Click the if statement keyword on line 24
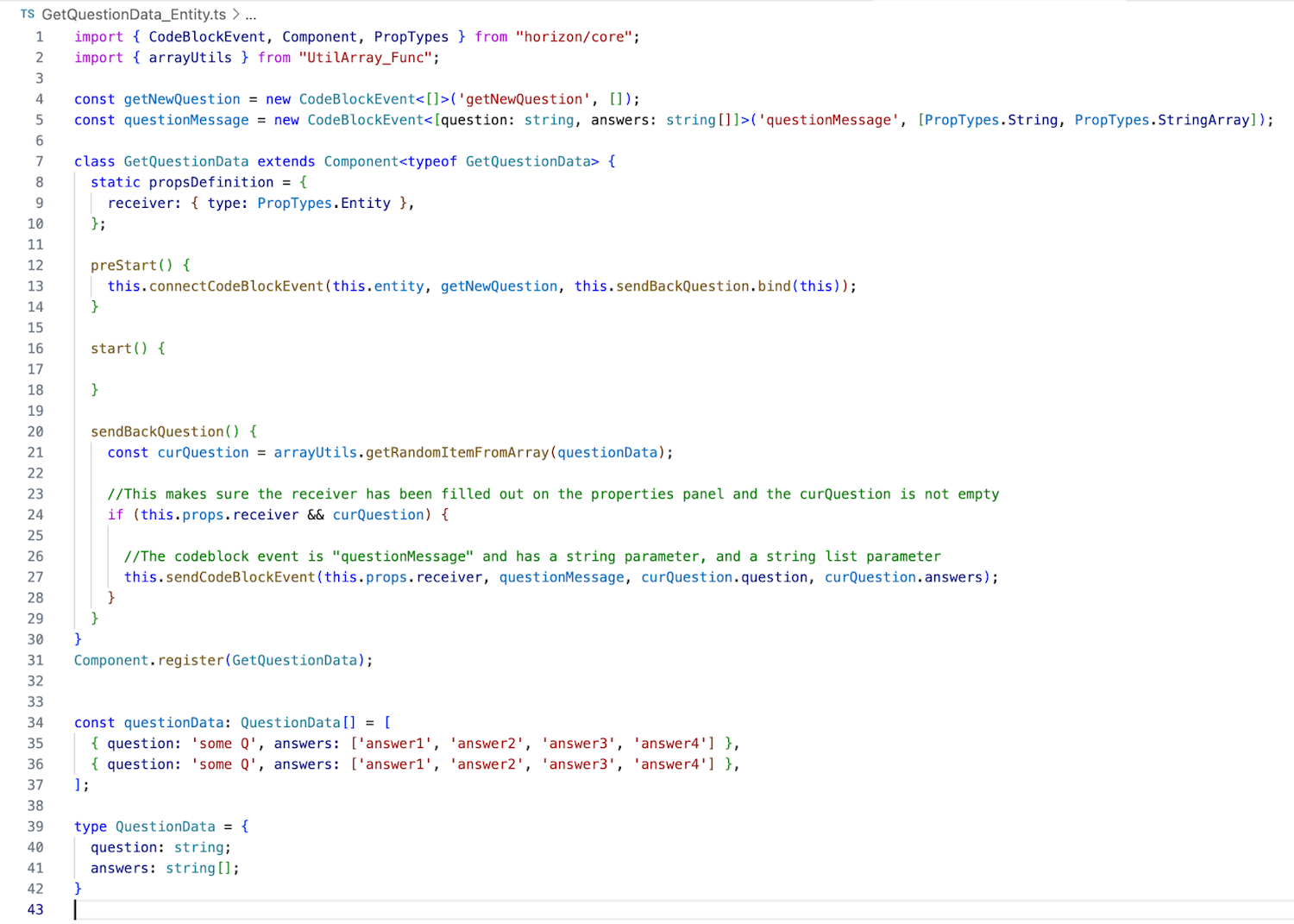This screenshot has height=924, width=1294. [x=116, y=514]
